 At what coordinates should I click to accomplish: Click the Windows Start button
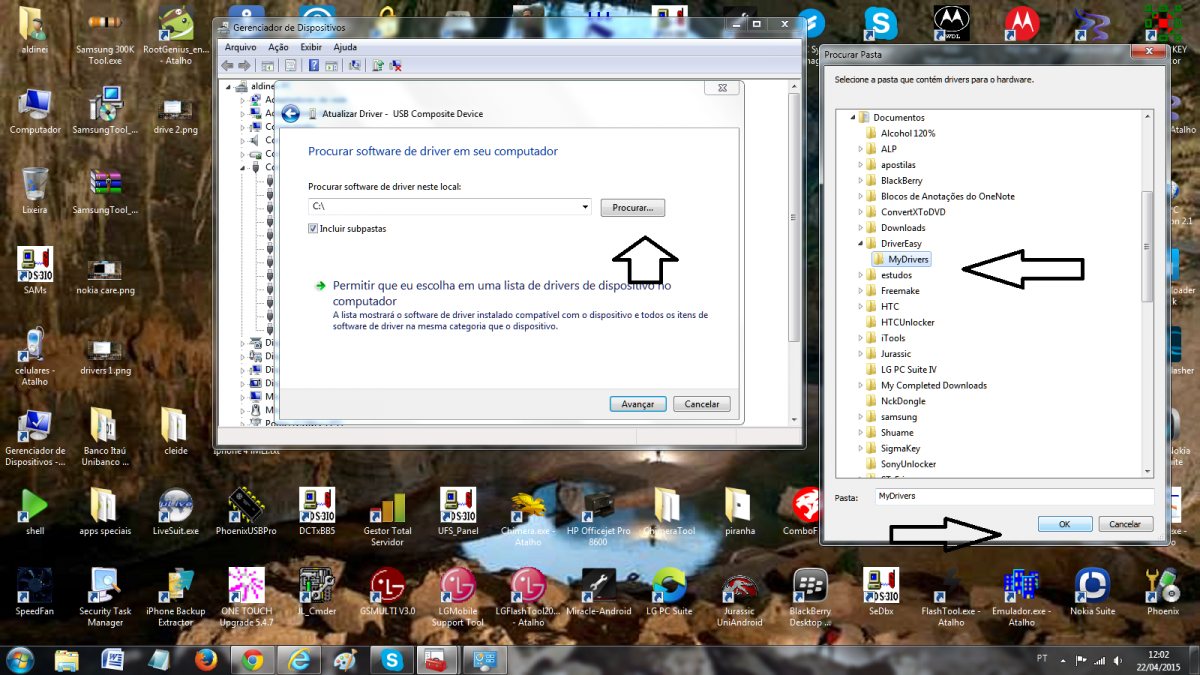pyautogui.click(x=20, y=660)
